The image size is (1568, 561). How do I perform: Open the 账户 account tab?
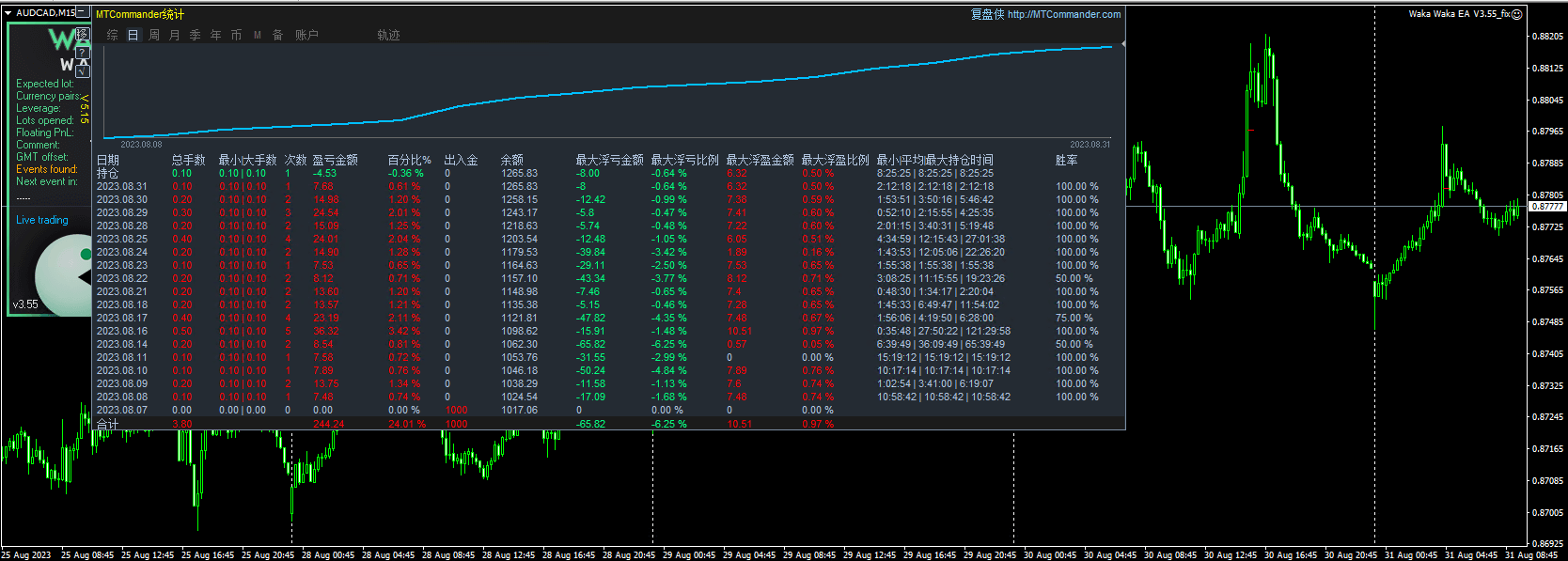306,35
